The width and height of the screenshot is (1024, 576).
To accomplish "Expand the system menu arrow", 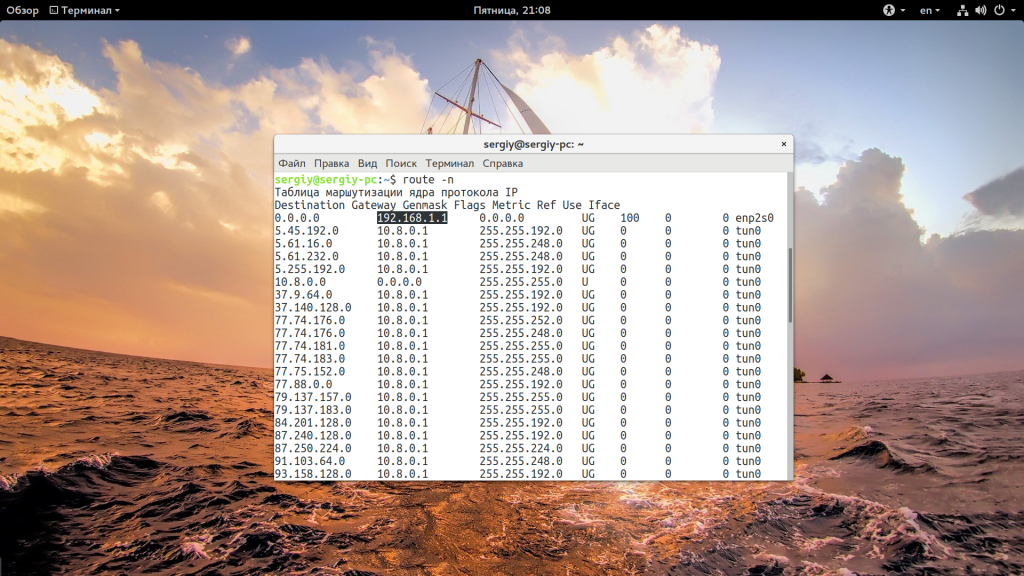I will 1014,10.
